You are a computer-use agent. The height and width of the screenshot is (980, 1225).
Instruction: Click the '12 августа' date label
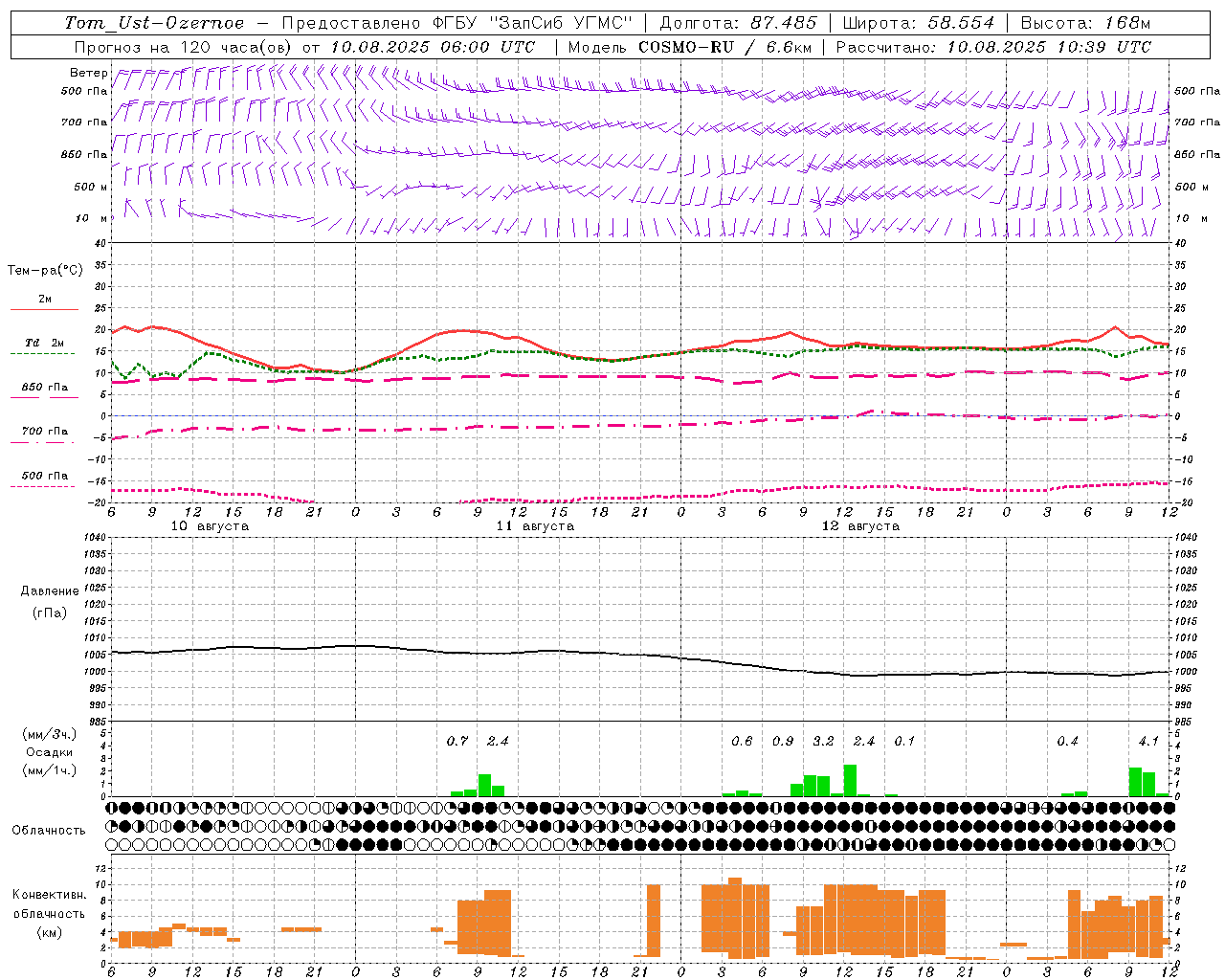[860, 526]
